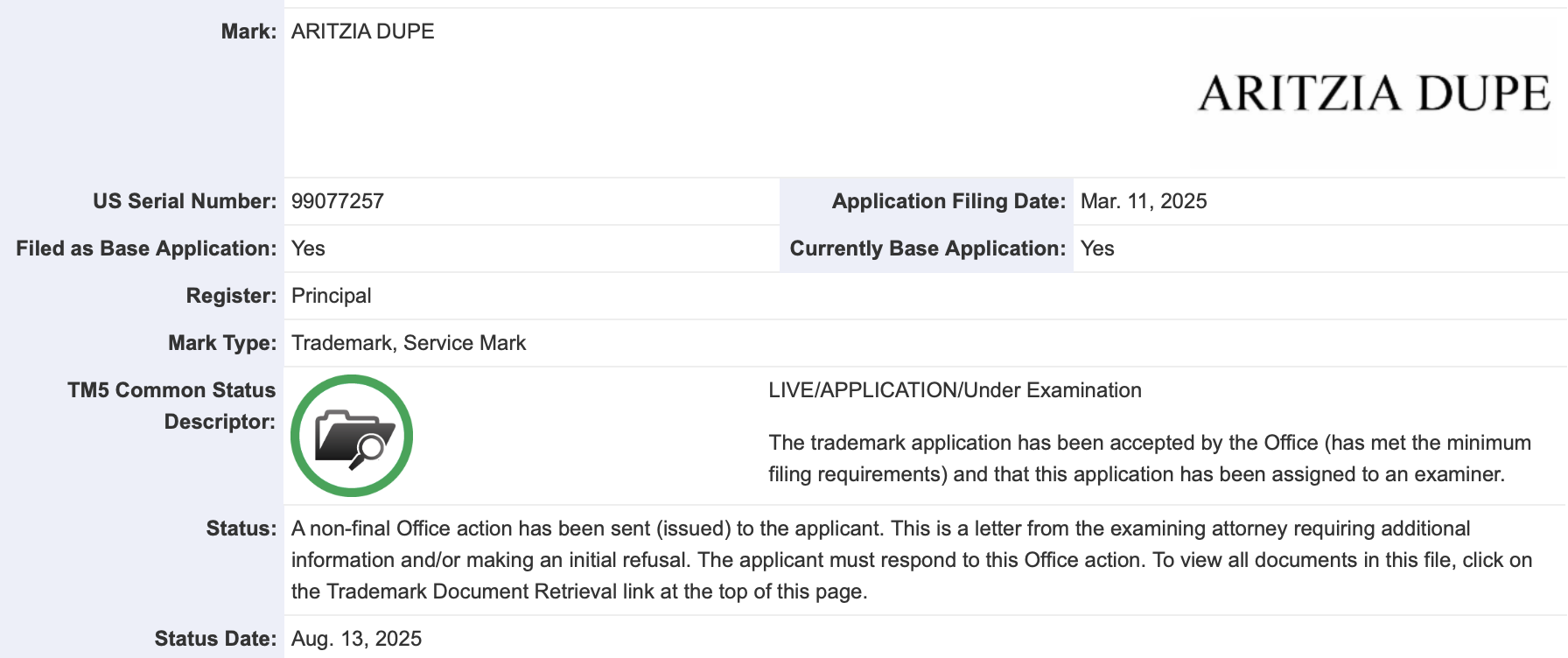This screenshot has height=658, width=1568.
Task: Click the Status Date label
Action: [215, 639]
